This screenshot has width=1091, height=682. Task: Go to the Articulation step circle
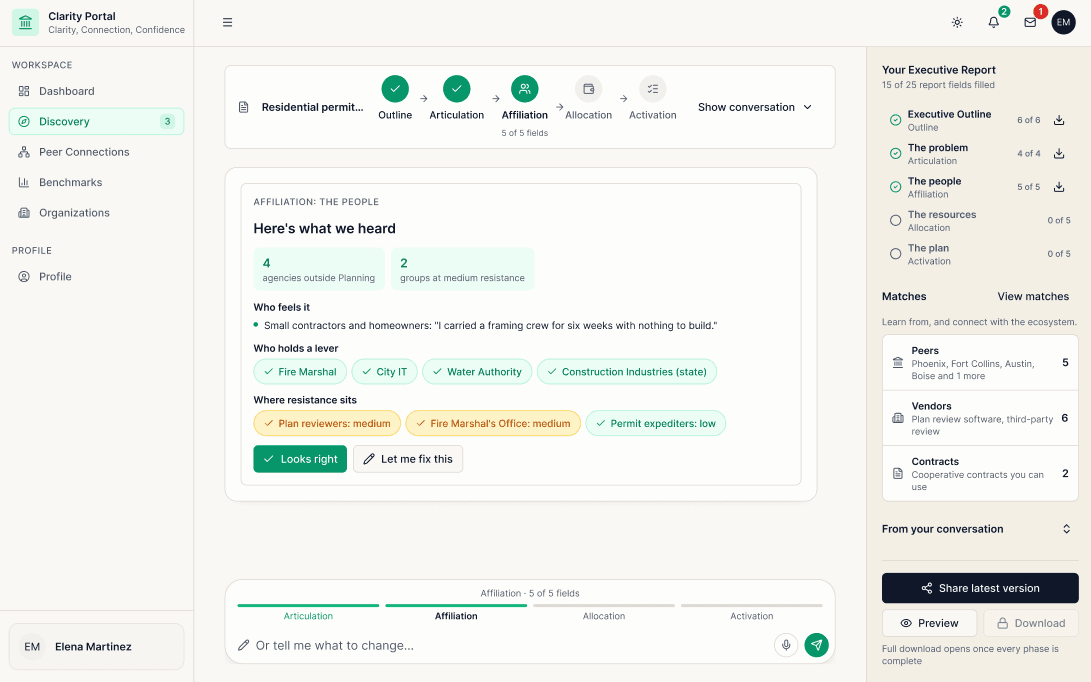456,89
